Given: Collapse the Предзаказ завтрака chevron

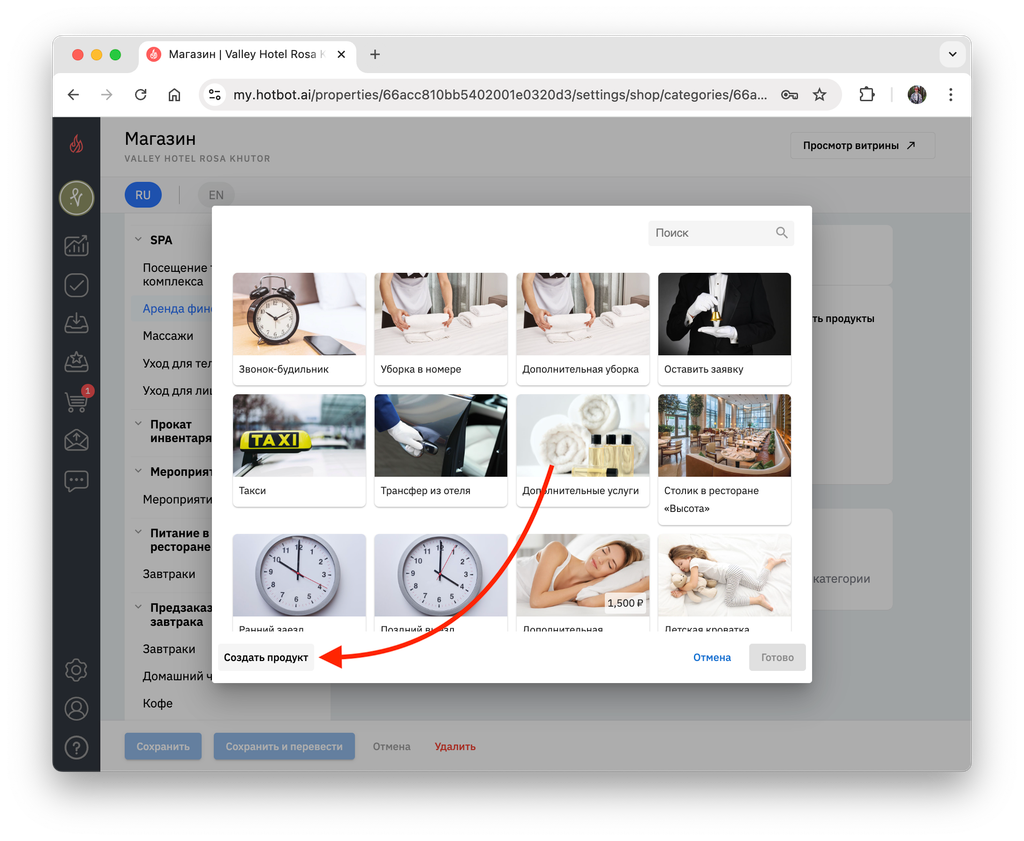Looking at the screenshot, I should tap(138, 607).
